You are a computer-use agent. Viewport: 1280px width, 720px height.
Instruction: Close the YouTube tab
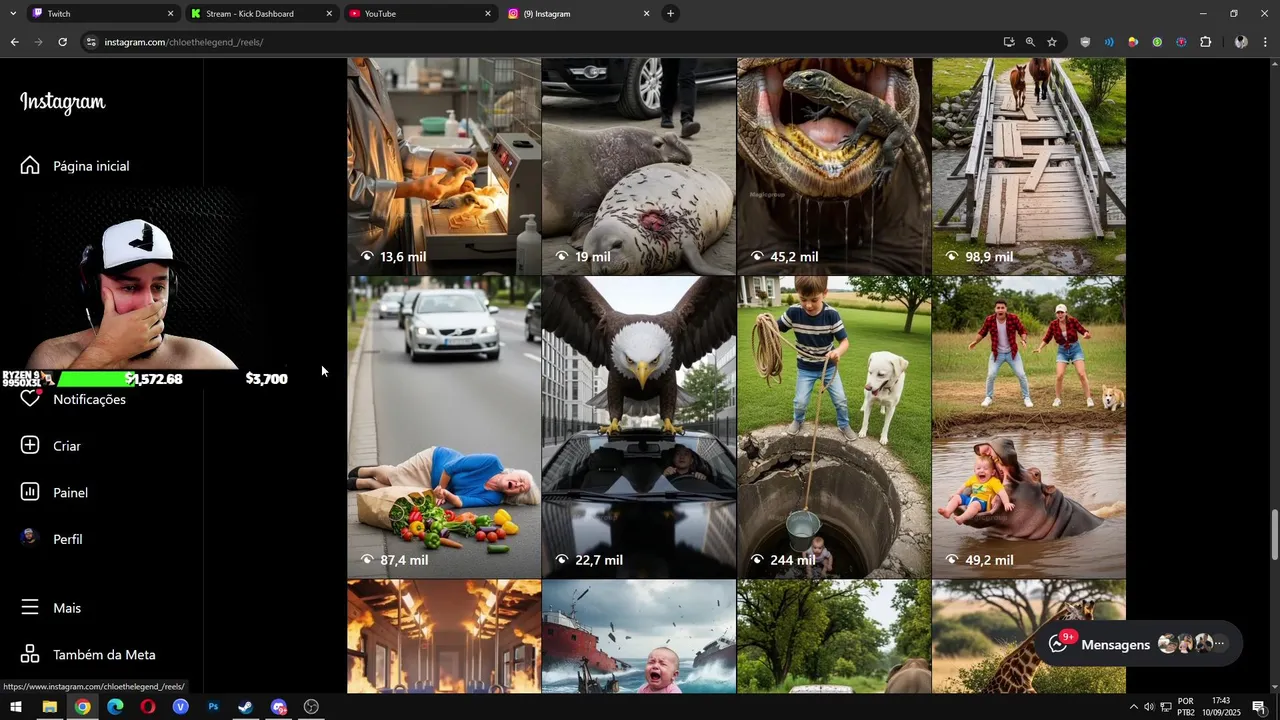[x=488, y=14]
